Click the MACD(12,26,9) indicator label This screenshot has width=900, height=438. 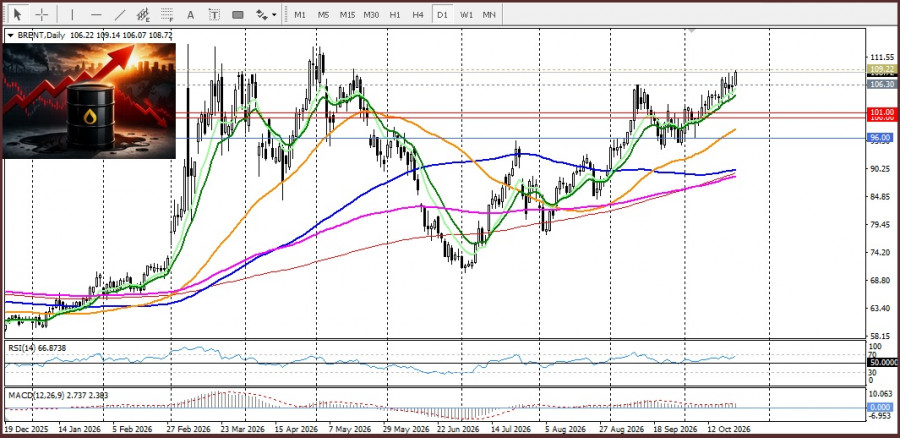click(x=57, y=395)
